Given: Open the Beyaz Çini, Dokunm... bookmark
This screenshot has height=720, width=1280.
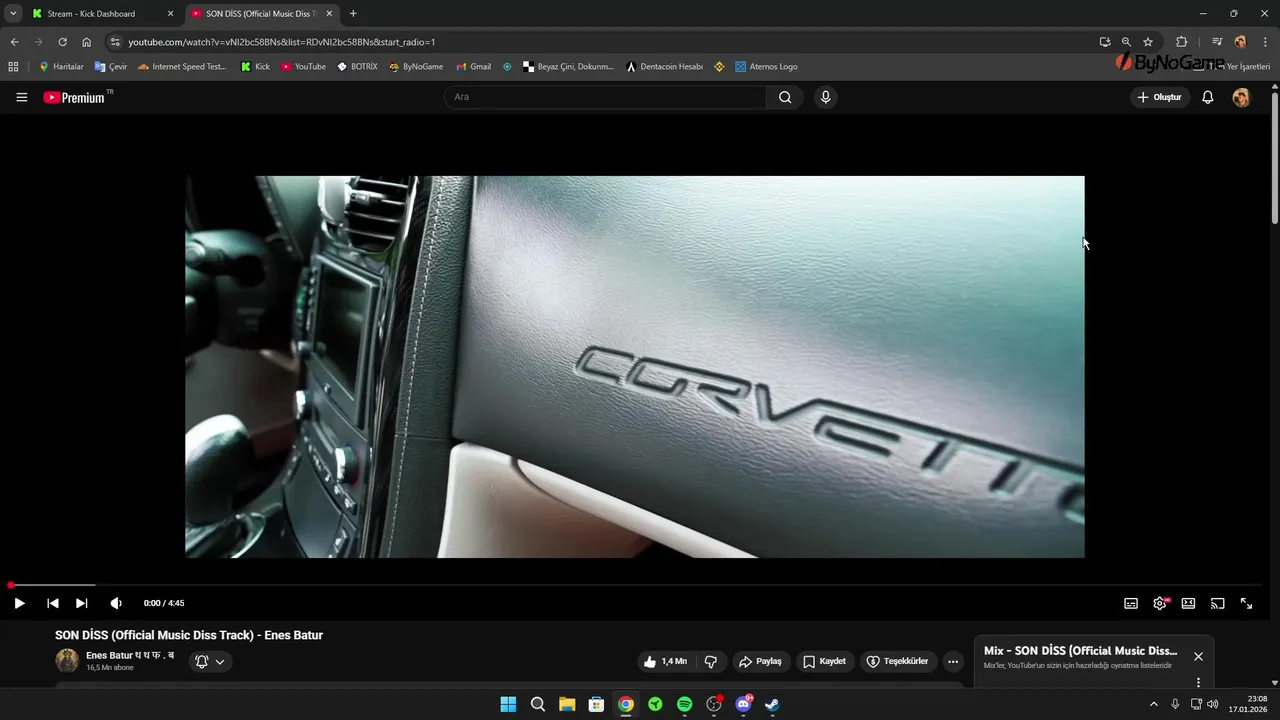Looking at the screenshot, I should 568,67.
